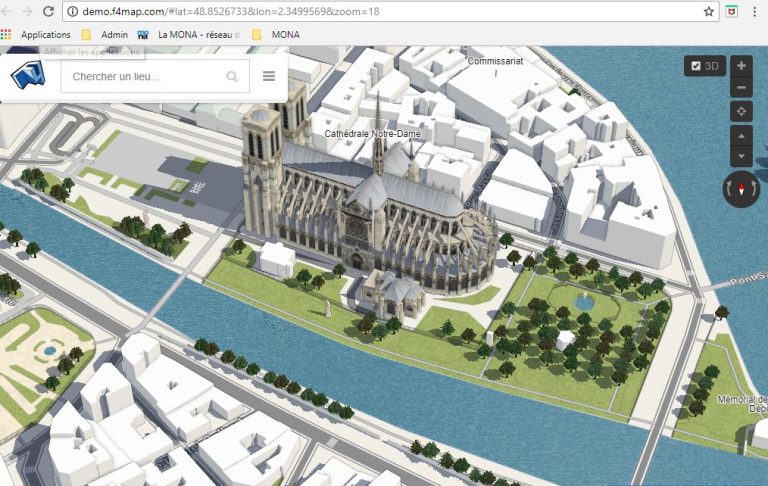This screenshot has width=768, height=486.
Task: Open the MONA bookmarks folder
Action: (276, 34)
